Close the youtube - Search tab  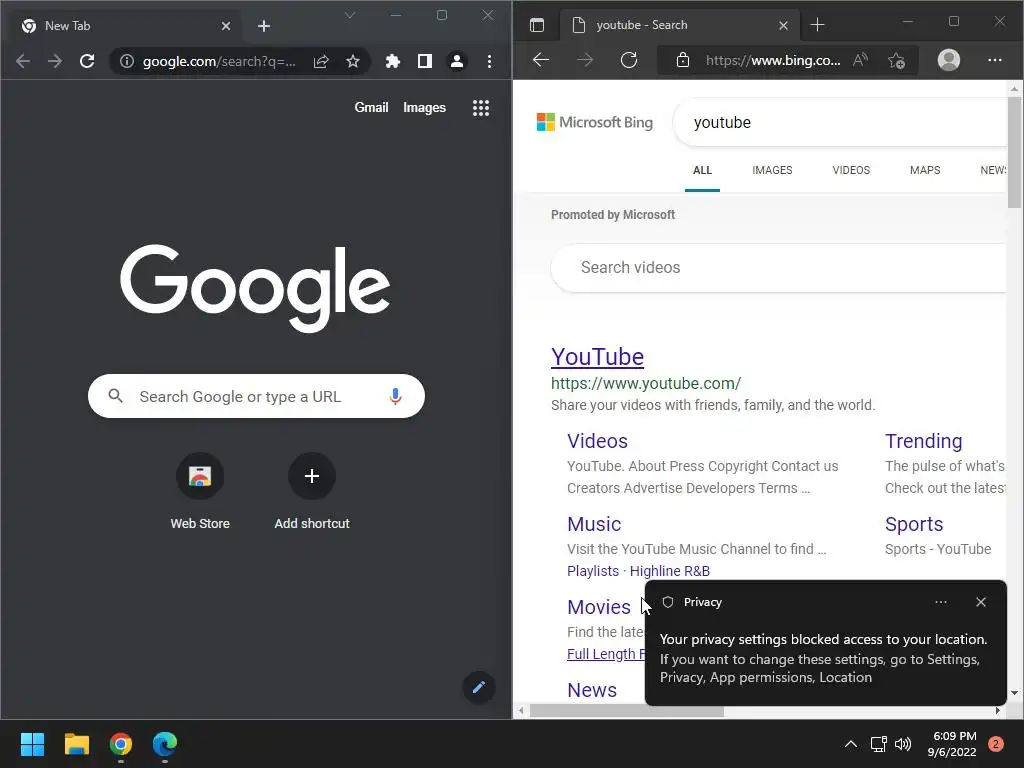coord(784,25)
